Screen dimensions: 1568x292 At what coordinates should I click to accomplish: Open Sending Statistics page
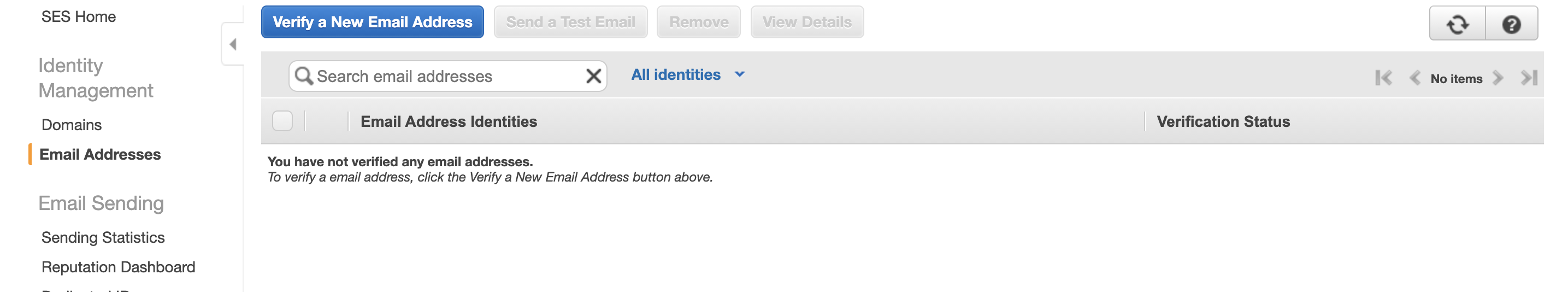(103, 237)
